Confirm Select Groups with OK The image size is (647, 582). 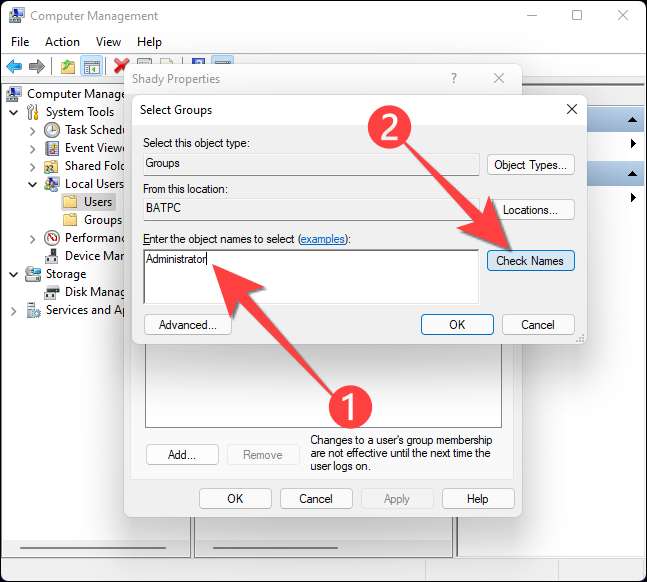[x=457, y=325]
